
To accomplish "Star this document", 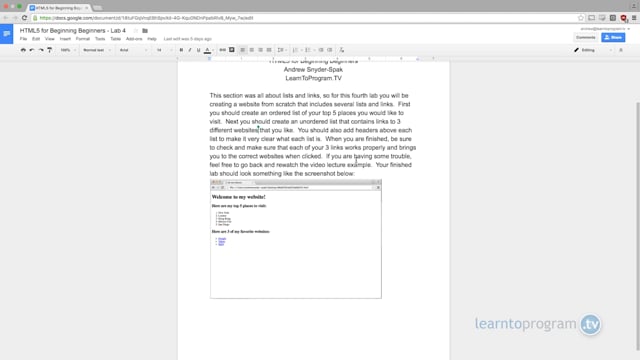I will click(x=136, y=31).
